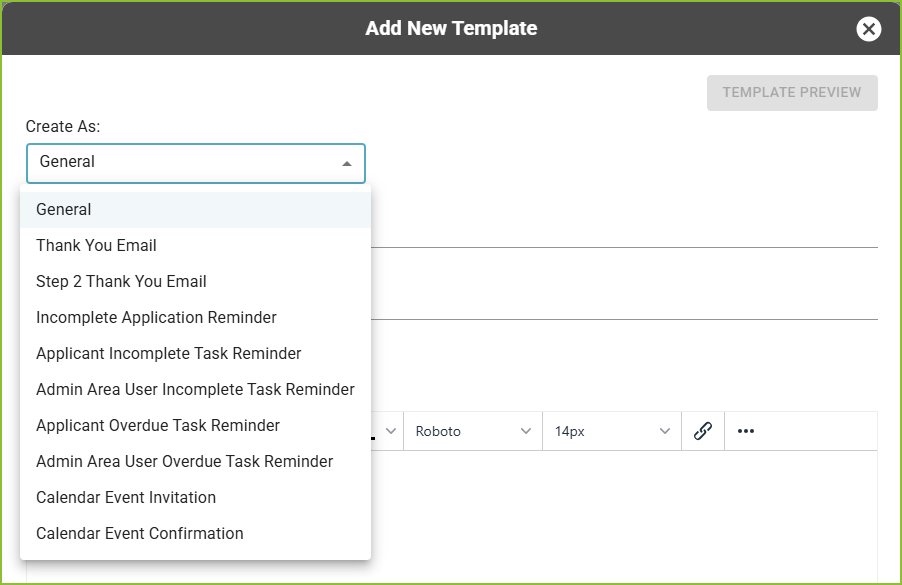Image resolution: width=902 pixels, height=585 pixels.
Task: Select General from the dropdown list
Action: (64, 210)
